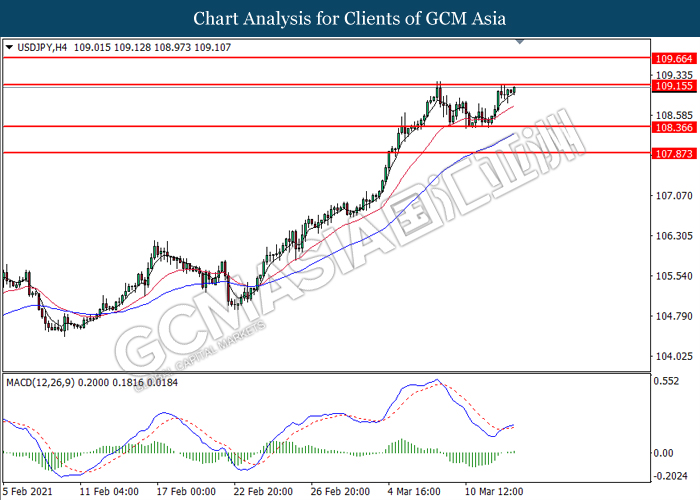Image resolution: width=700 pixels, height=500 pixels.
Task: Click the chart shift triangle marker
Action: (520, 42)
